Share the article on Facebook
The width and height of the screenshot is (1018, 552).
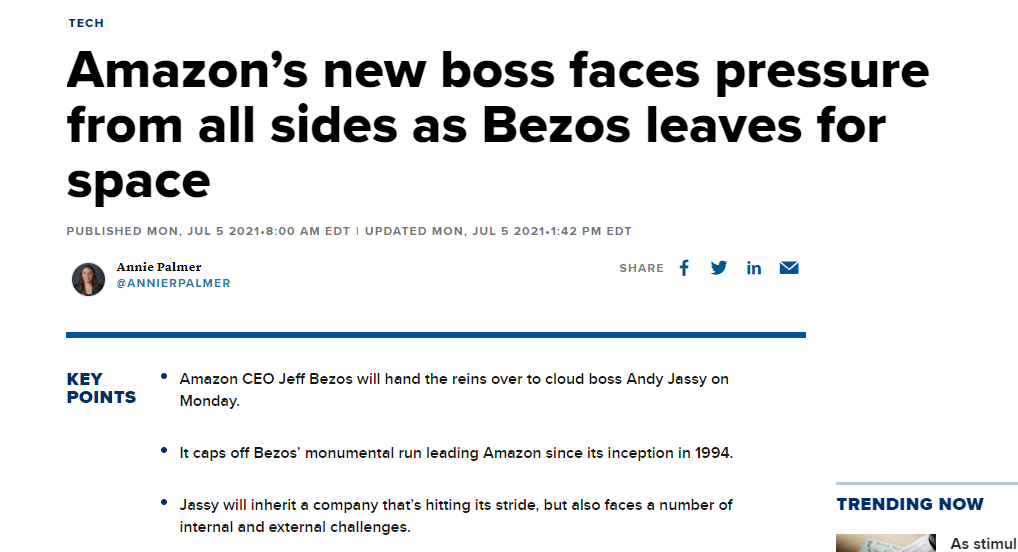click(684, 268)
